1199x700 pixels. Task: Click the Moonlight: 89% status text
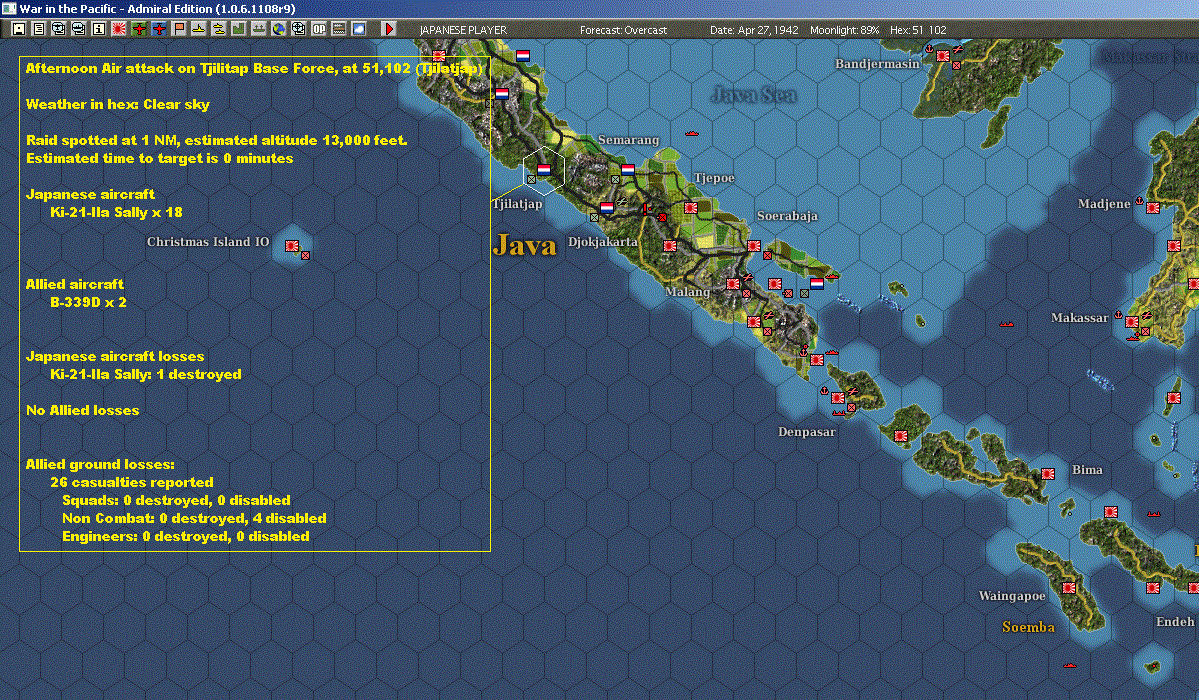844,30
